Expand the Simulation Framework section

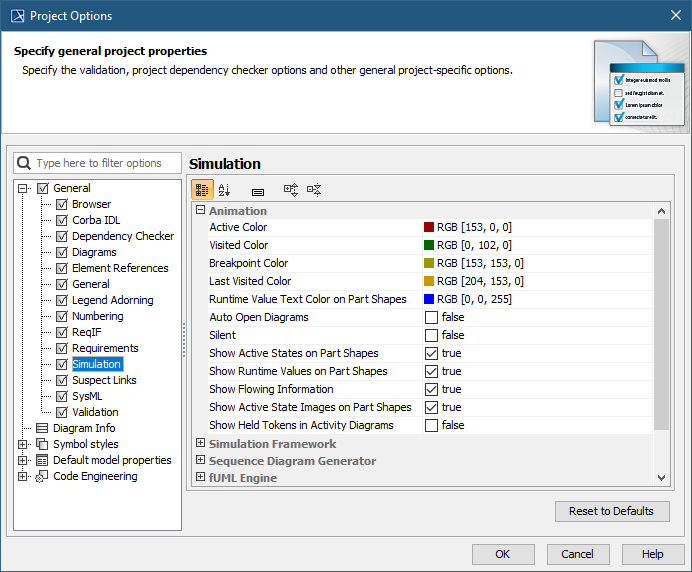pyautogui.click(x=200, y=443)
